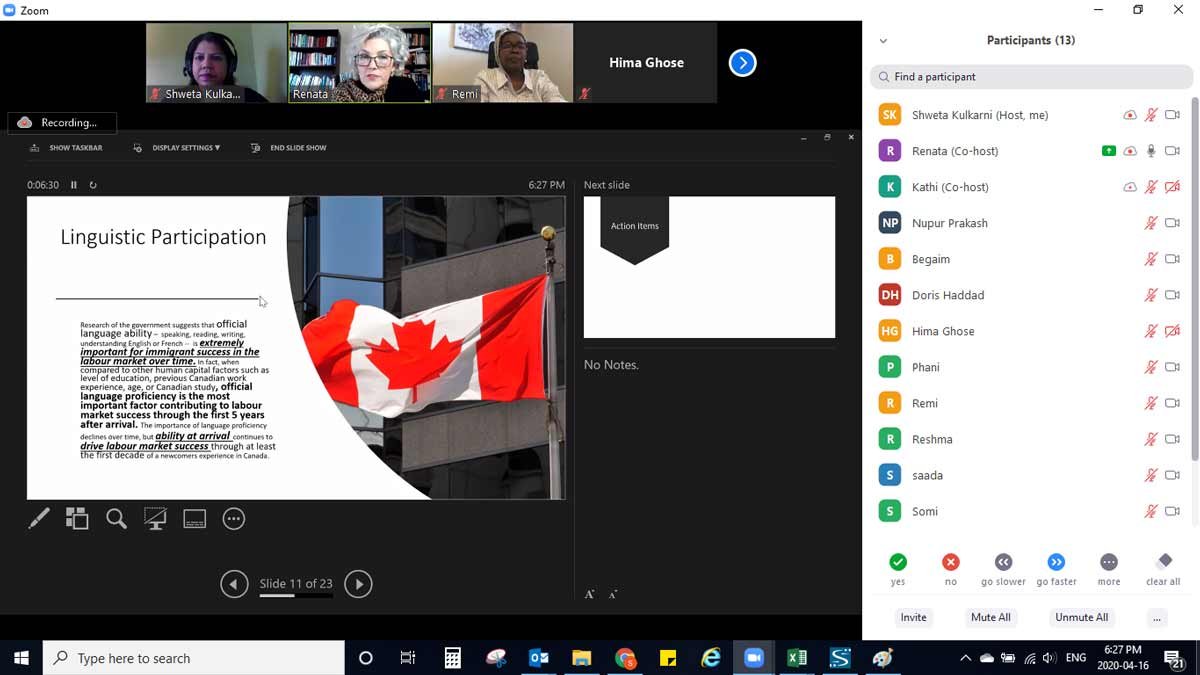1200x675 pixels.
Task: Open more slide show options ellipsis
Action: coord(234,518)
